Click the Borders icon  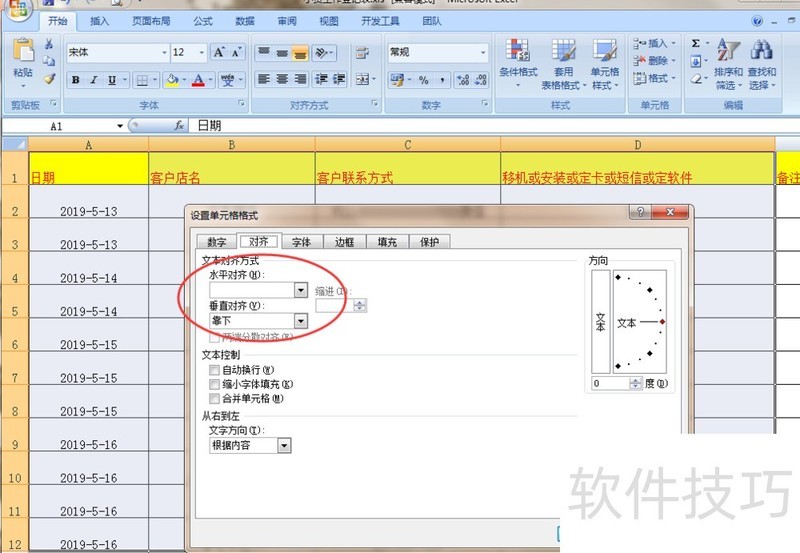[x=142, y=80]
